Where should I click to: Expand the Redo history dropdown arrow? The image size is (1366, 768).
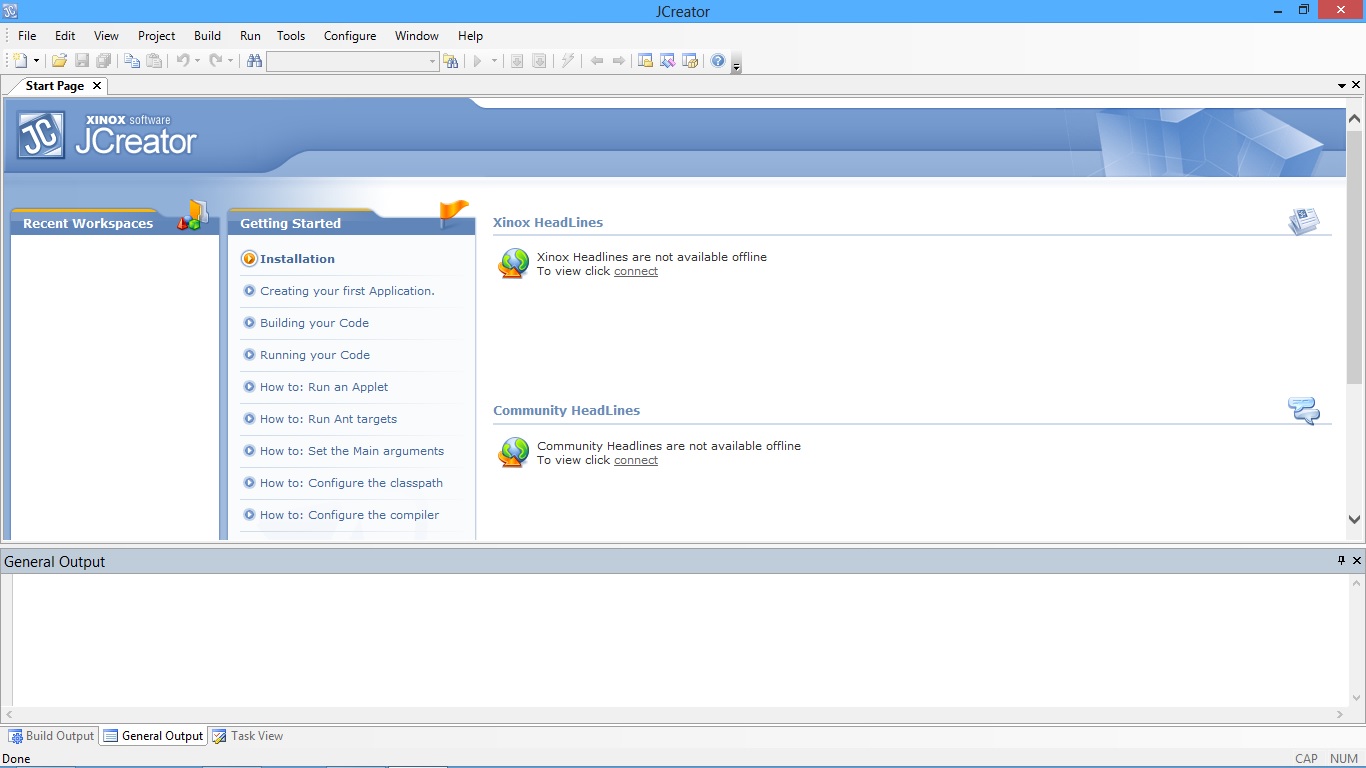230,61
